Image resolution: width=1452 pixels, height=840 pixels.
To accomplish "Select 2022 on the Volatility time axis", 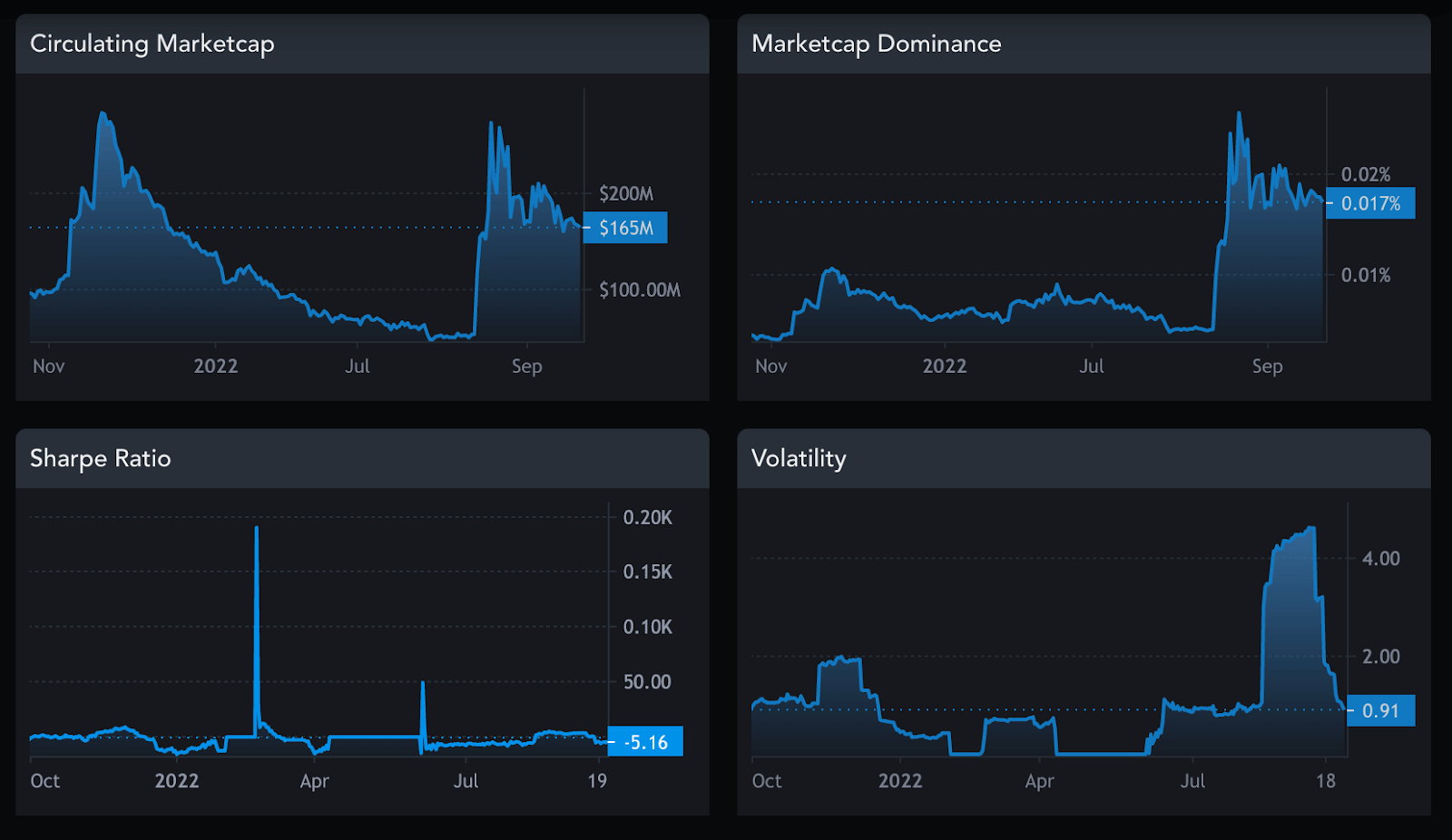I will [899, 781].
